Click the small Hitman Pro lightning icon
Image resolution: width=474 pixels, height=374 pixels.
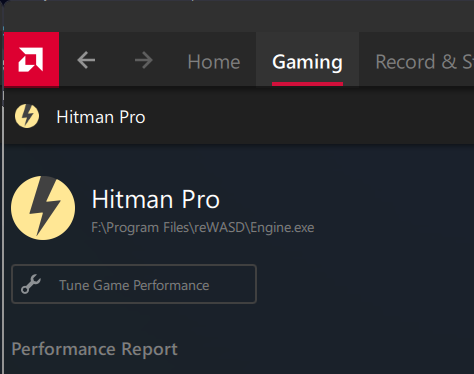point(27,116)
